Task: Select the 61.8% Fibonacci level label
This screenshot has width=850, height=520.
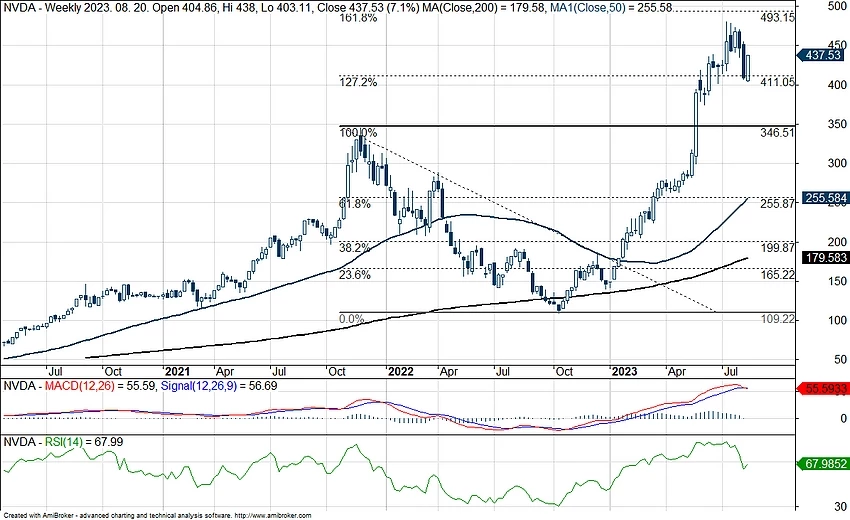Action: (355, 204)
